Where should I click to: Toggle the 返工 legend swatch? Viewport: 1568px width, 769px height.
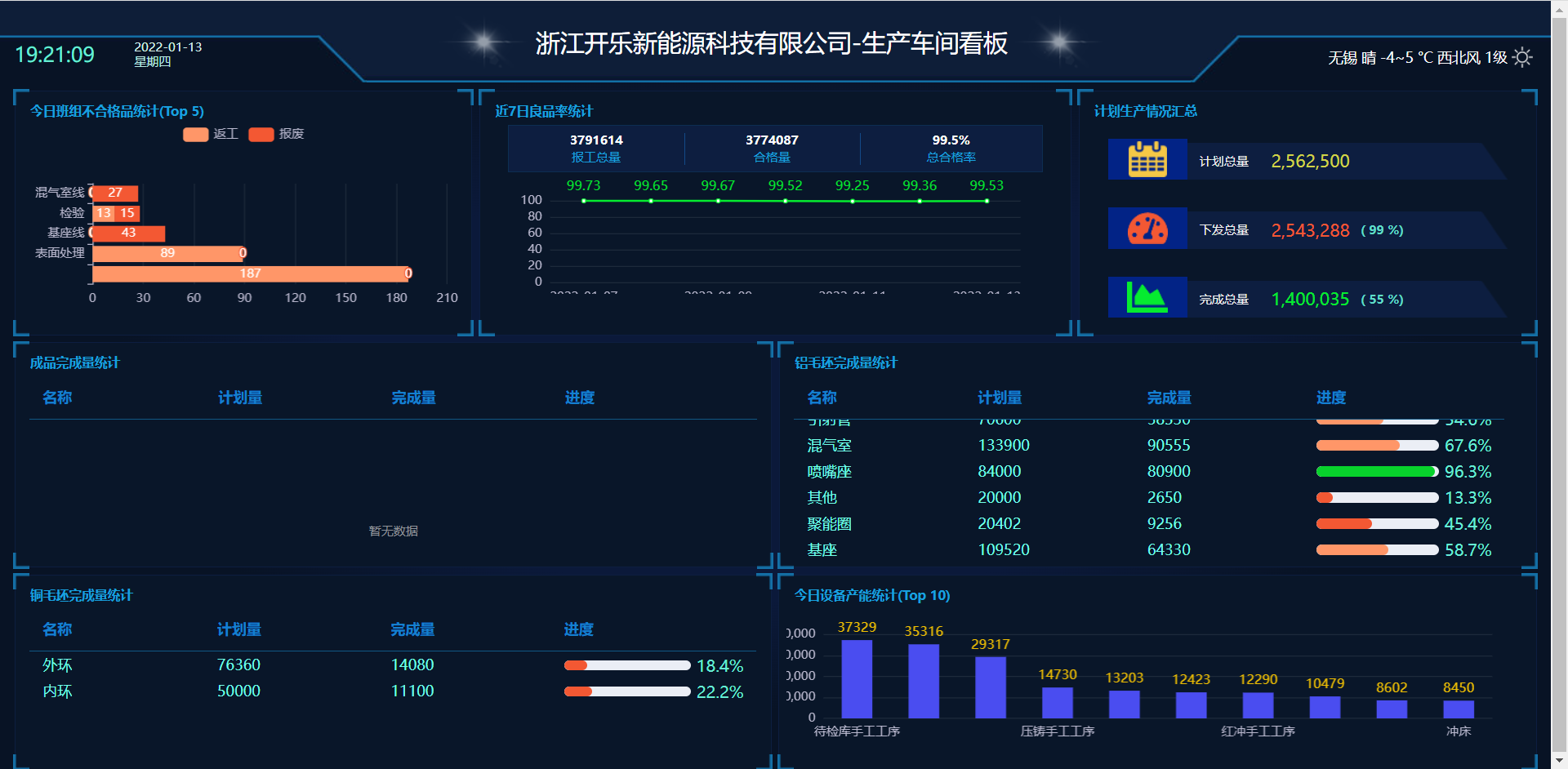196,134
